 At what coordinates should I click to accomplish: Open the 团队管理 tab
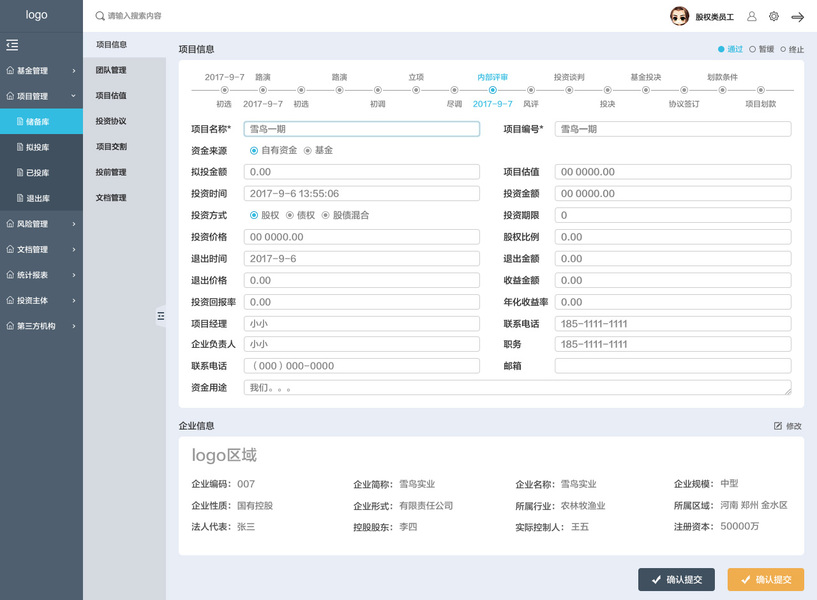click(x=125, y=70)
